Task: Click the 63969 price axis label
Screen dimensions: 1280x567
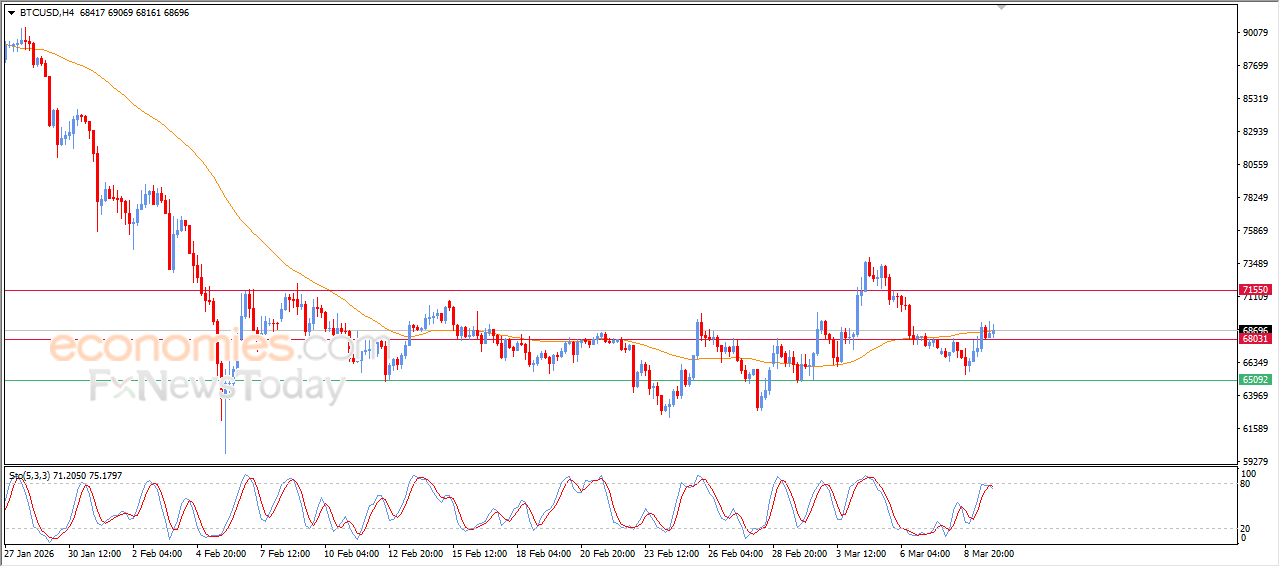Action: coord(1255,396)
